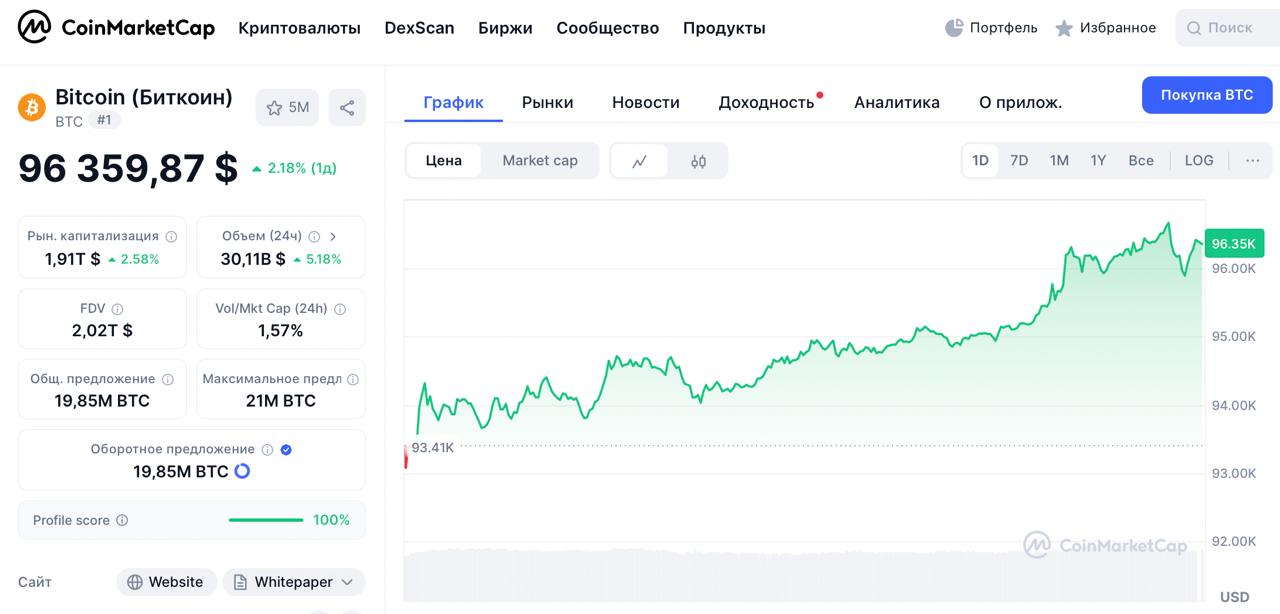
Task: Switch to the Рынки tab
Action: coord(547,102)
